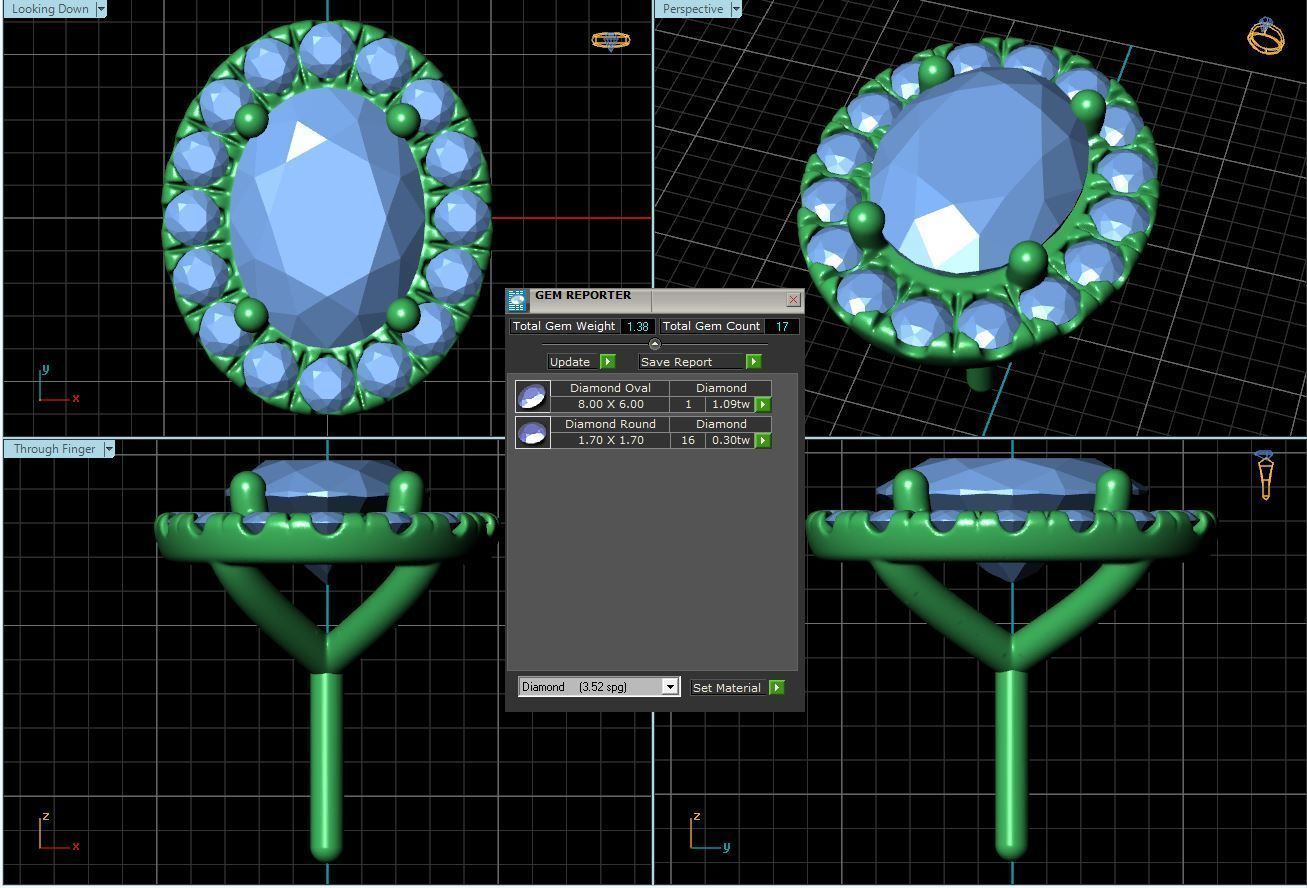Click green arrow next to Update
Screen dimensions: 1307x888
(x=608, y=361)
